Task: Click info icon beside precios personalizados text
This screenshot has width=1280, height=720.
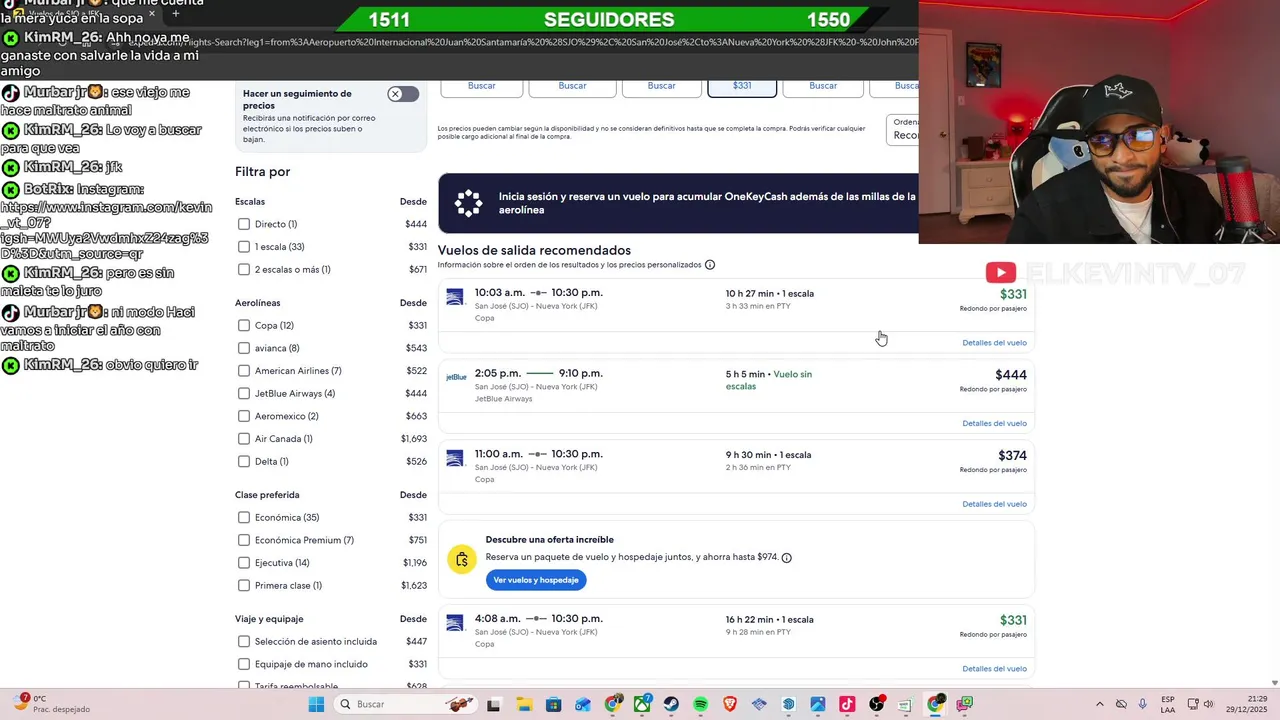Action: point(710,265)
